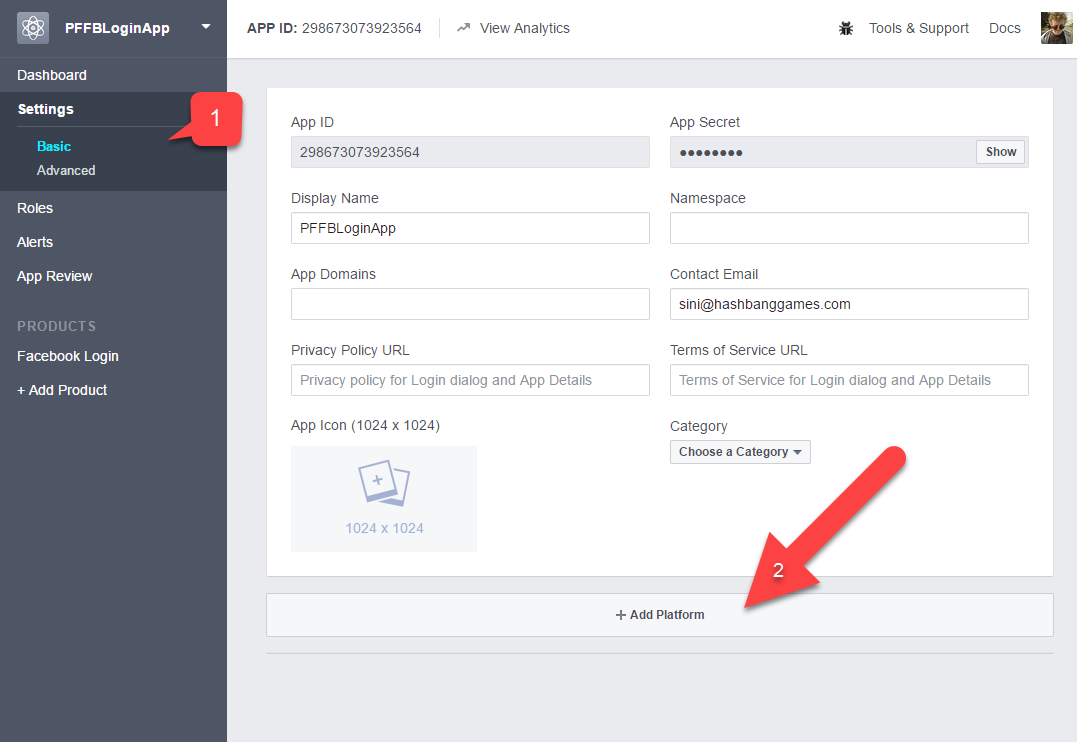Image resolution: width=1077 pixels, height=742 pixels.
Task: Click the Contact Email field showing sini@hashbanggames.com
Action: point(849,304)
